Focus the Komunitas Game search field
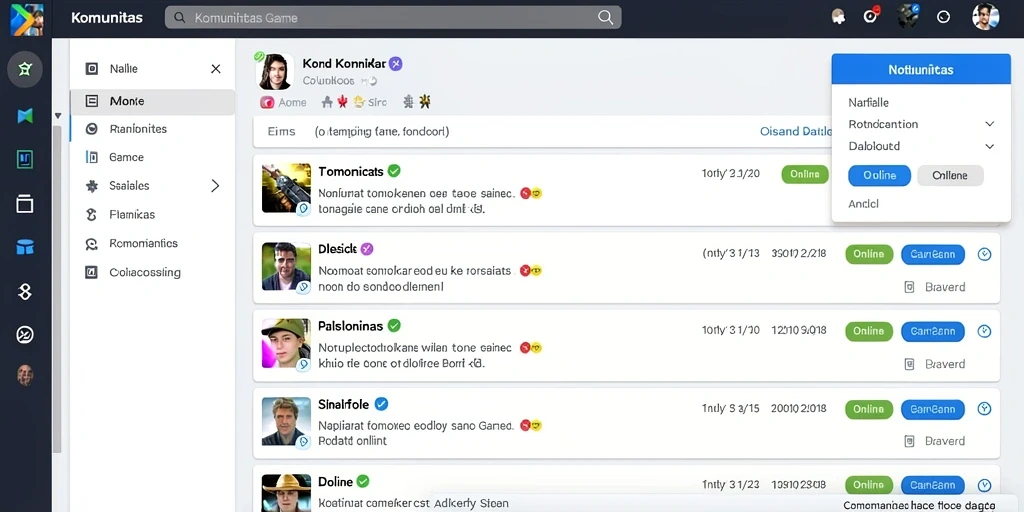The height and width of the screenshot is (512, 1024). tap(392, 18)
